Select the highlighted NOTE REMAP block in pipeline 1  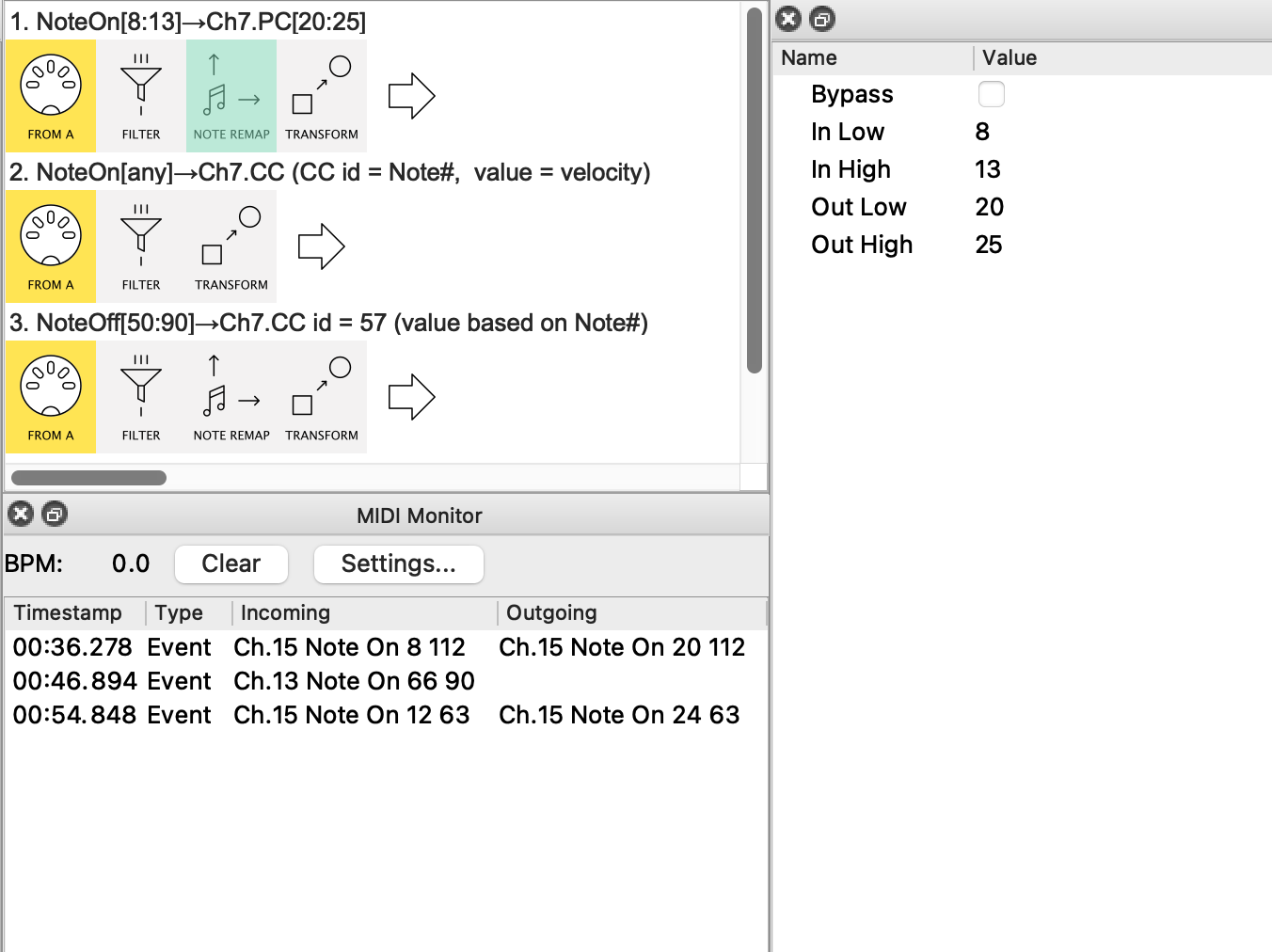(231, 95)
